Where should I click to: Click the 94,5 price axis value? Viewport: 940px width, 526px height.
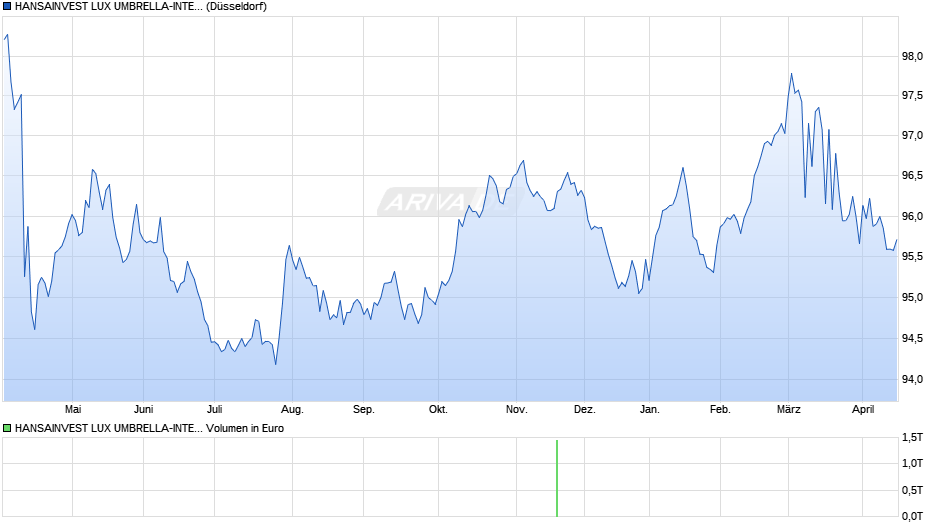[912, 338]
